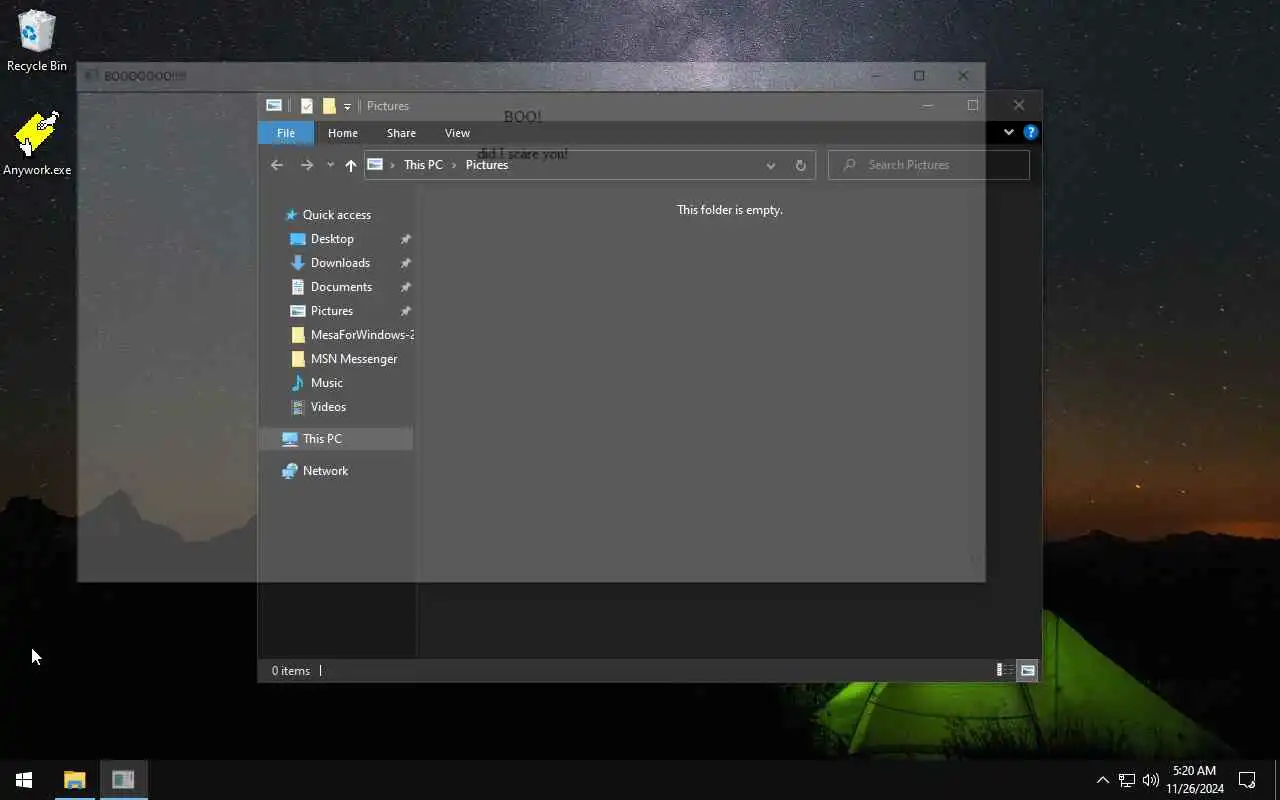The width and height of the screenshot is (1280, 800).
Task: Open the volume tray icon
Action: [x=1150, y=780]
